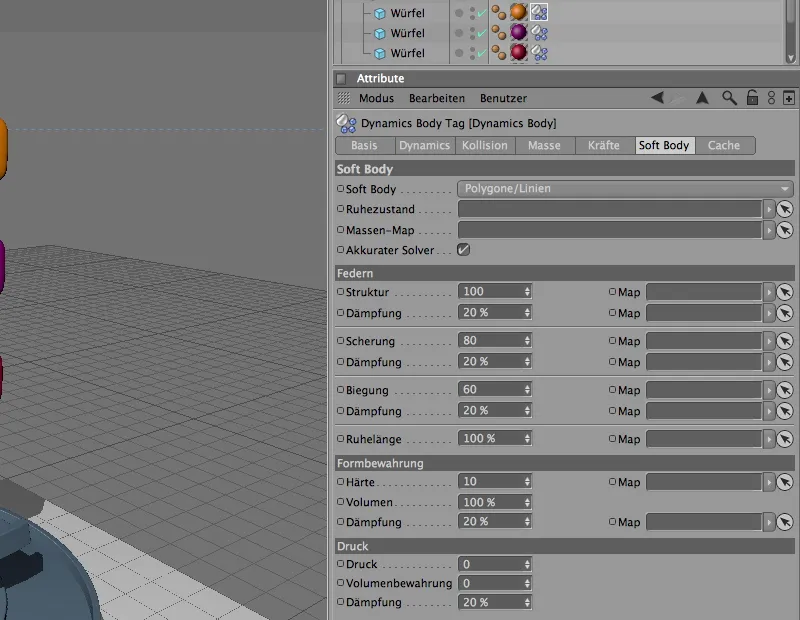Click the Volumen 100 % stepper arrows
Image resolution: width=800 pixels, height=620 pixels.
click(528, 502)
